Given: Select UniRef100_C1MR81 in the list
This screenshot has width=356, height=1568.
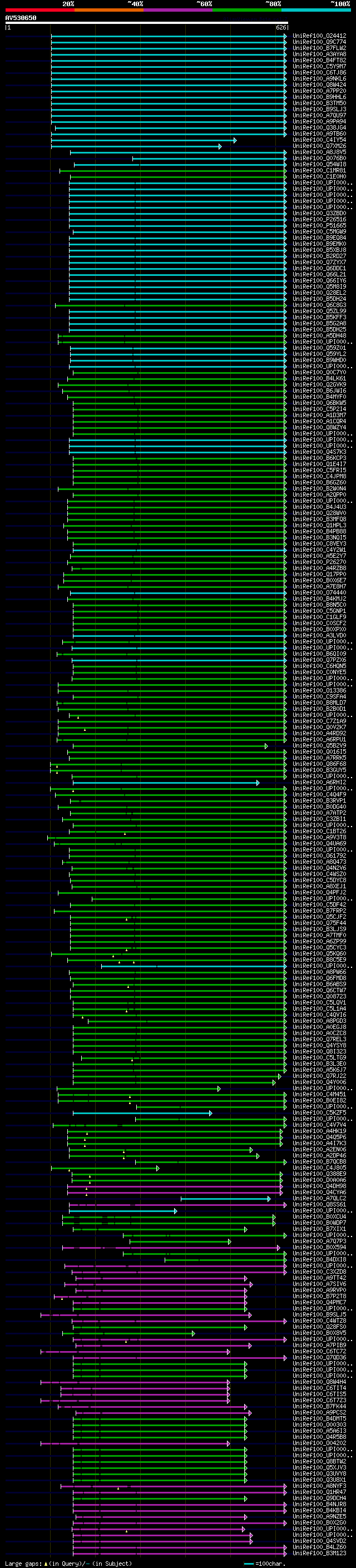Looking at the screenshot, I should 319,170.
